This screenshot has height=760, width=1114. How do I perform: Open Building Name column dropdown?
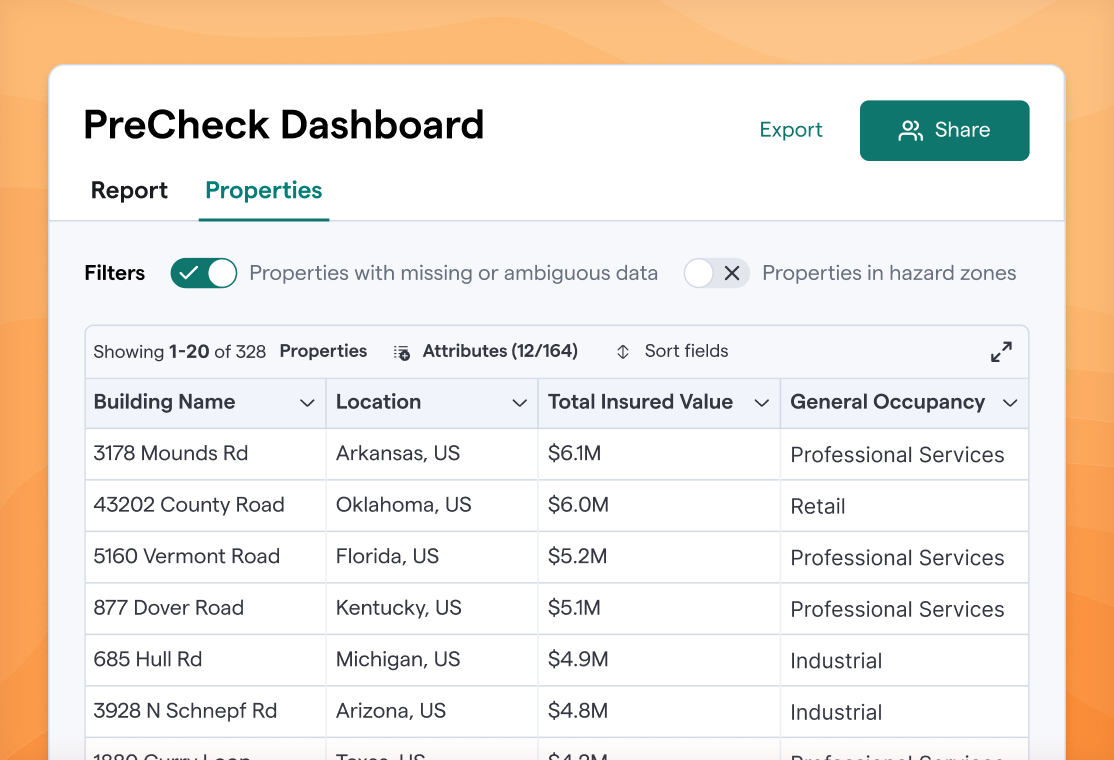click(307, 403)
